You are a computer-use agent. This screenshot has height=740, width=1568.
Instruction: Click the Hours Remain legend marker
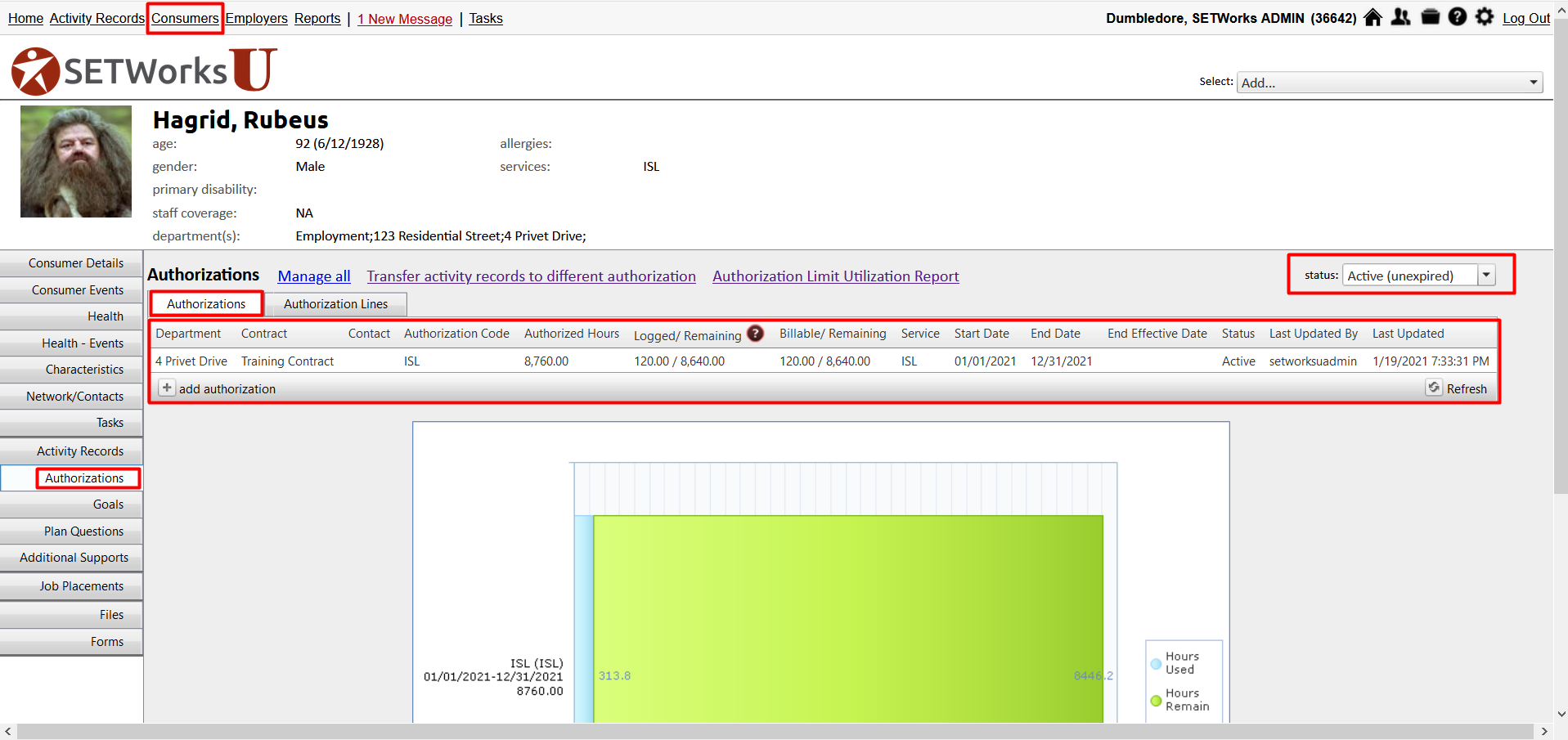(1156, 701)
